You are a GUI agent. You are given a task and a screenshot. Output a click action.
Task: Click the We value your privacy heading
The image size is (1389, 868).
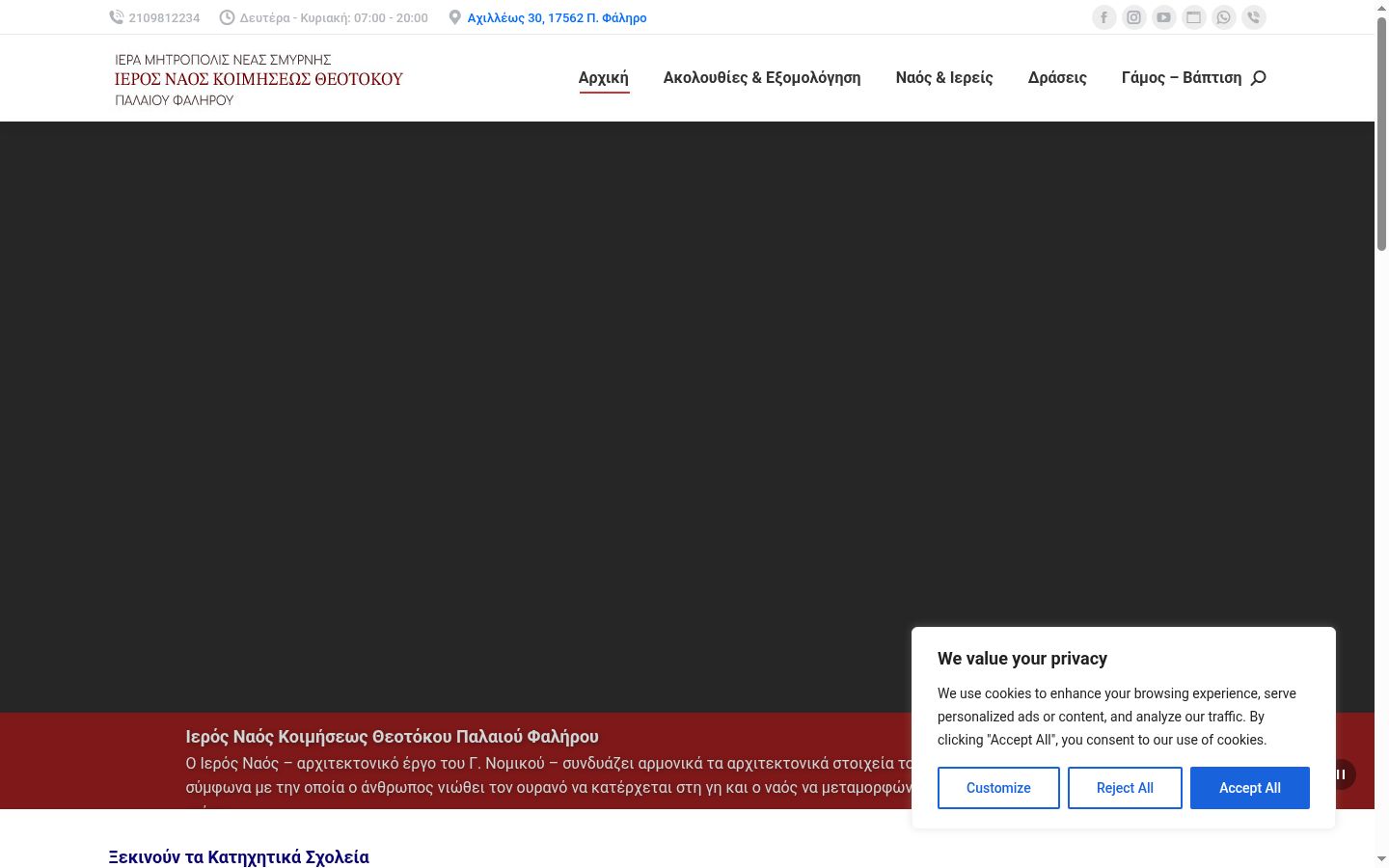point(1022,659)
